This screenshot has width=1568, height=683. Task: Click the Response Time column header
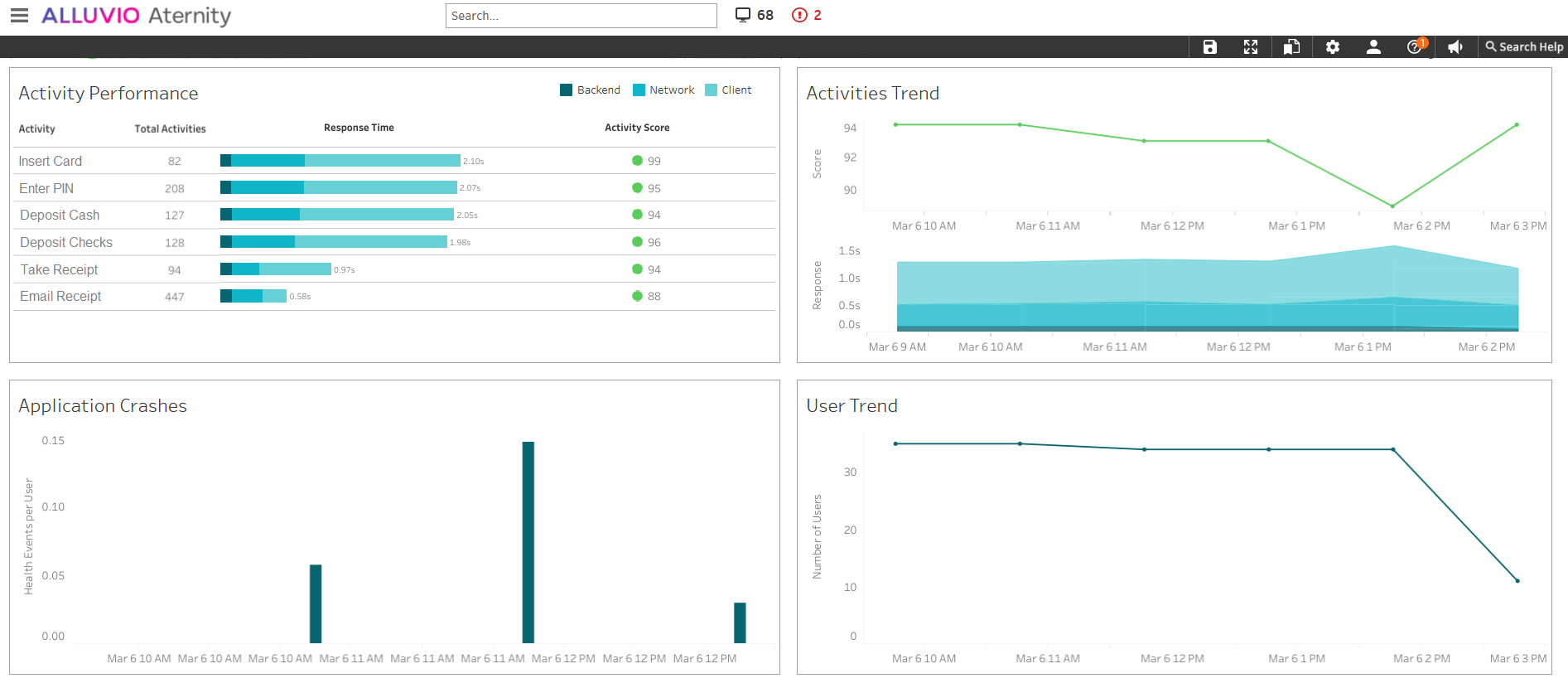[x=359, y=128]
